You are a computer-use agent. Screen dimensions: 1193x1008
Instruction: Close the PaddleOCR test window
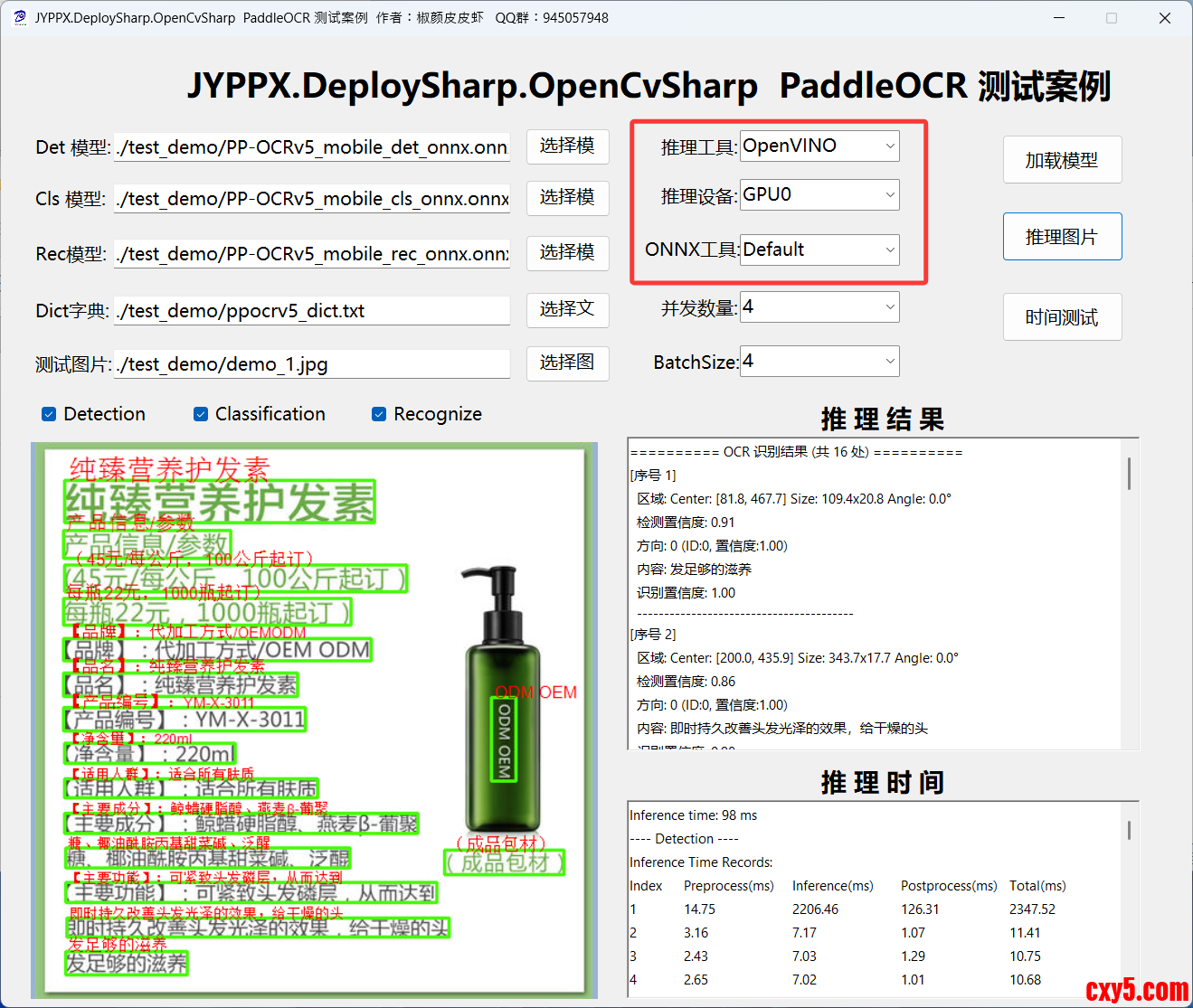tap(1165, 18)
